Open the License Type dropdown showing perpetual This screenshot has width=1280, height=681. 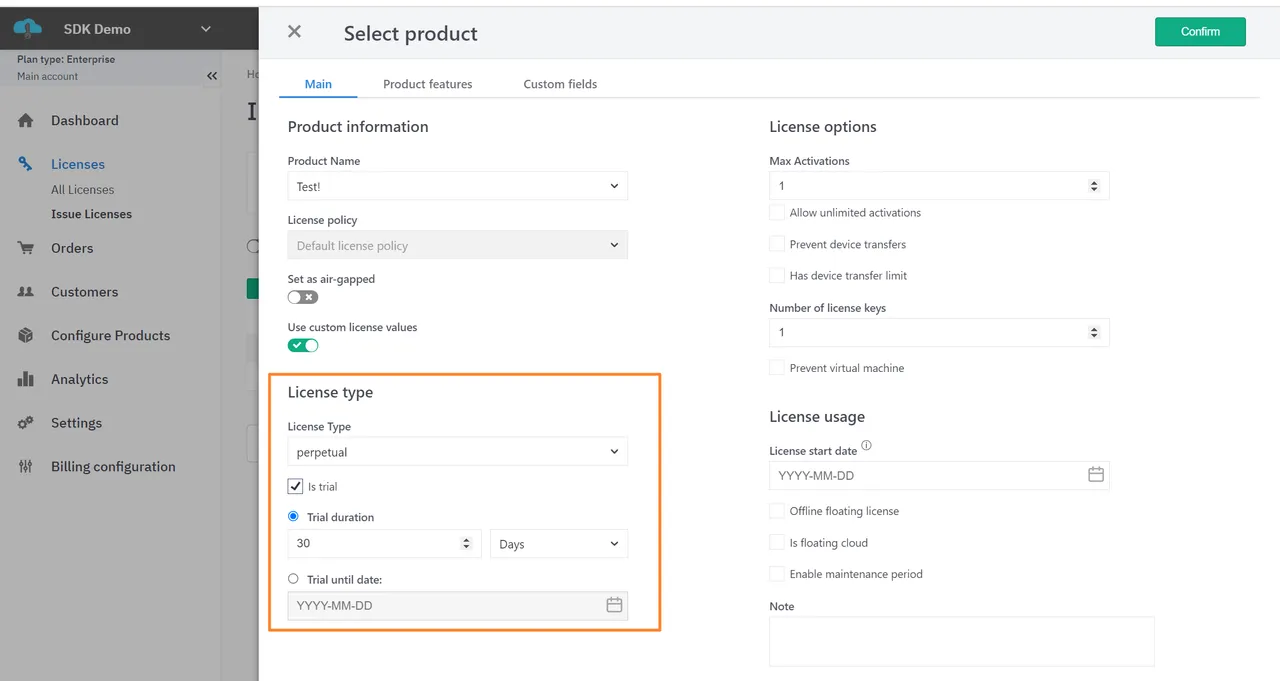[457, 451]
